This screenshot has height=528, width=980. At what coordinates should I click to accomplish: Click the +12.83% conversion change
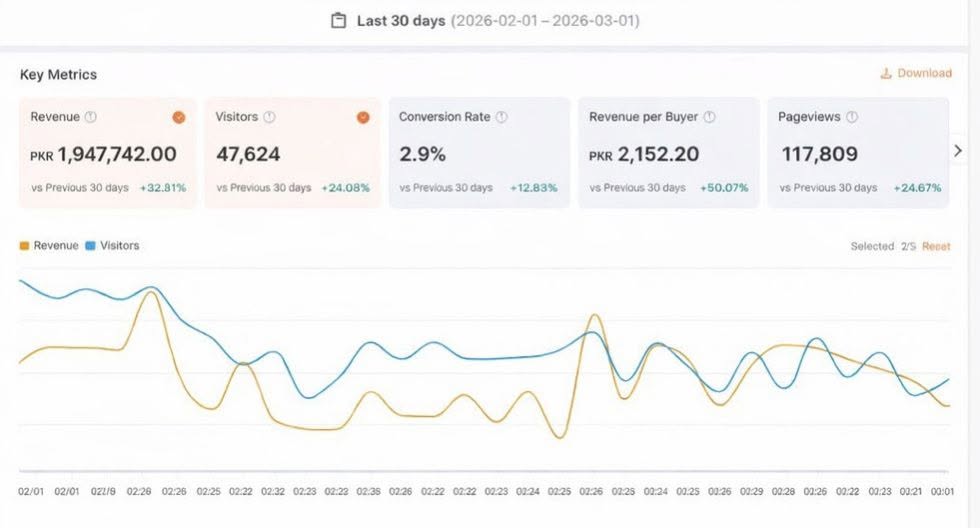point(534,188)
